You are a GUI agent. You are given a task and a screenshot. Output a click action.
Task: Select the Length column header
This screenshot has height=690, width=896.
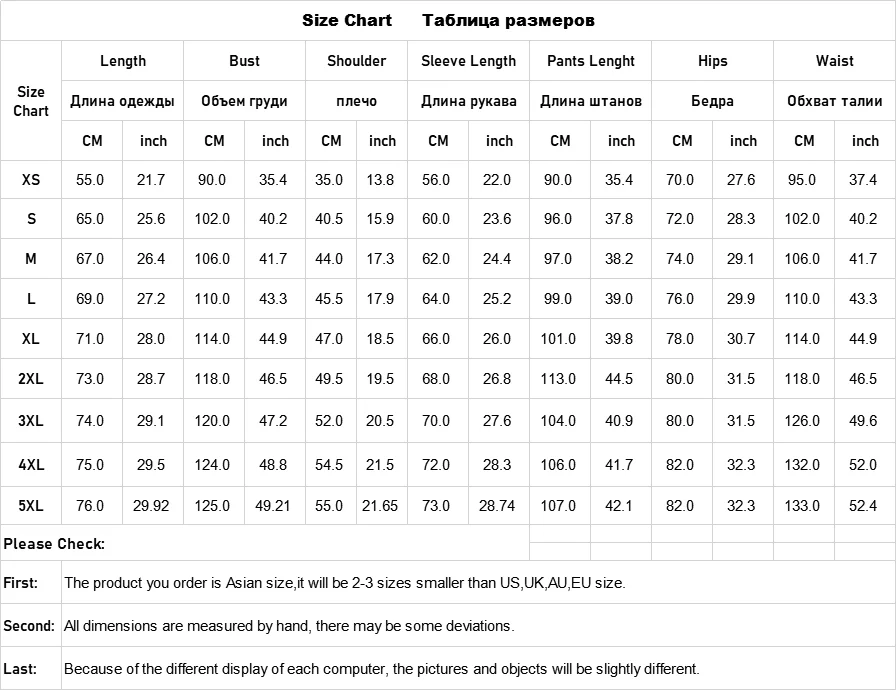pos(123,61)
